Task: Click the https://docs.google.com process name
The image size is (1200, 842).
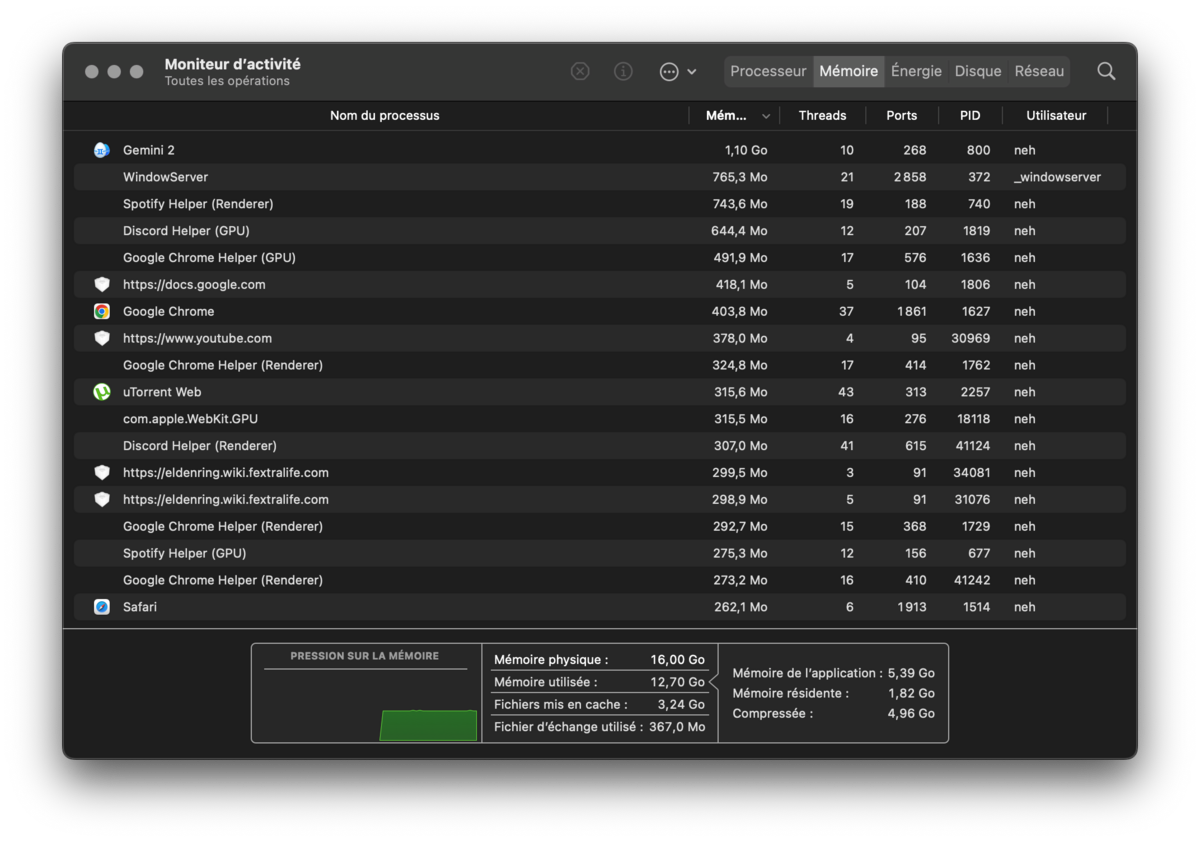Action: tap(194, 285)
